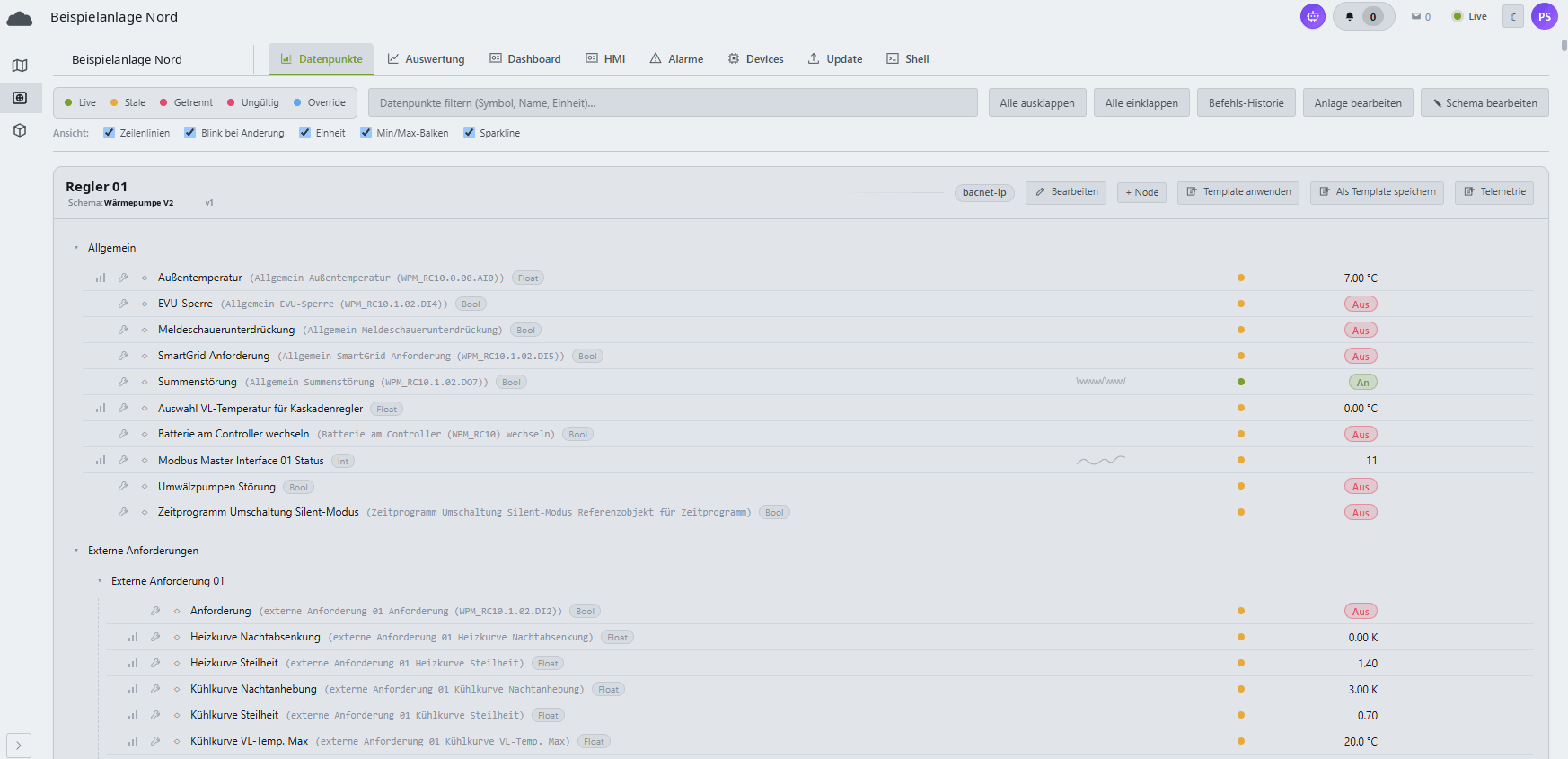Open the PS user avatar menu
The image size is (1568, 759).
[1545, 16]
